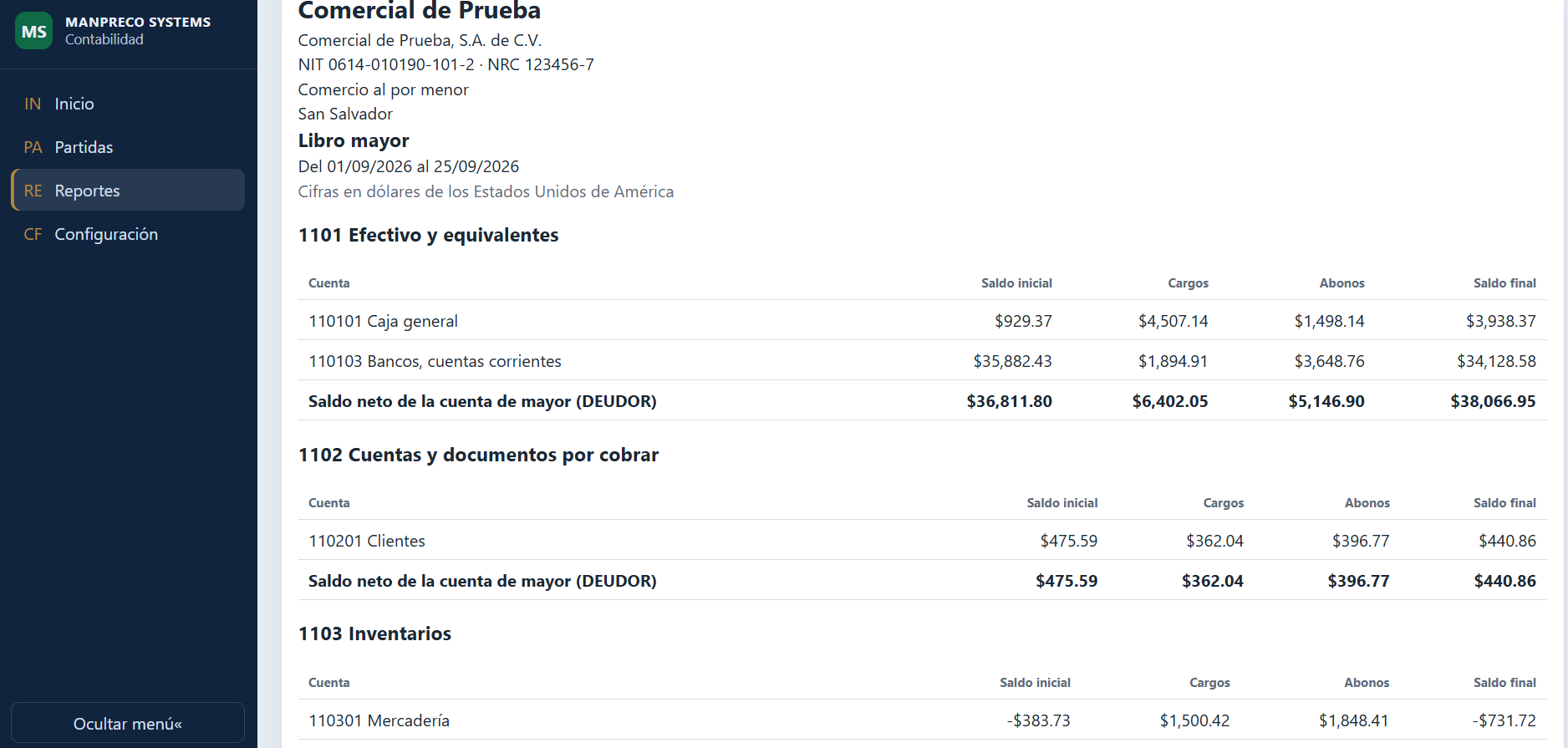The image size is (1568, 748).
Task: Click the Cargos header in 1103 table
Action: point(1209,683)
